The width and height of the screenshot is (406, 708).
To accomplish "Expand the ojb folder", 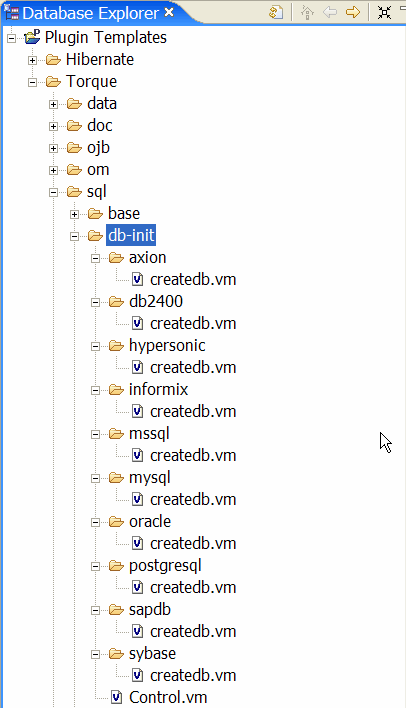I will click(53, 149).
